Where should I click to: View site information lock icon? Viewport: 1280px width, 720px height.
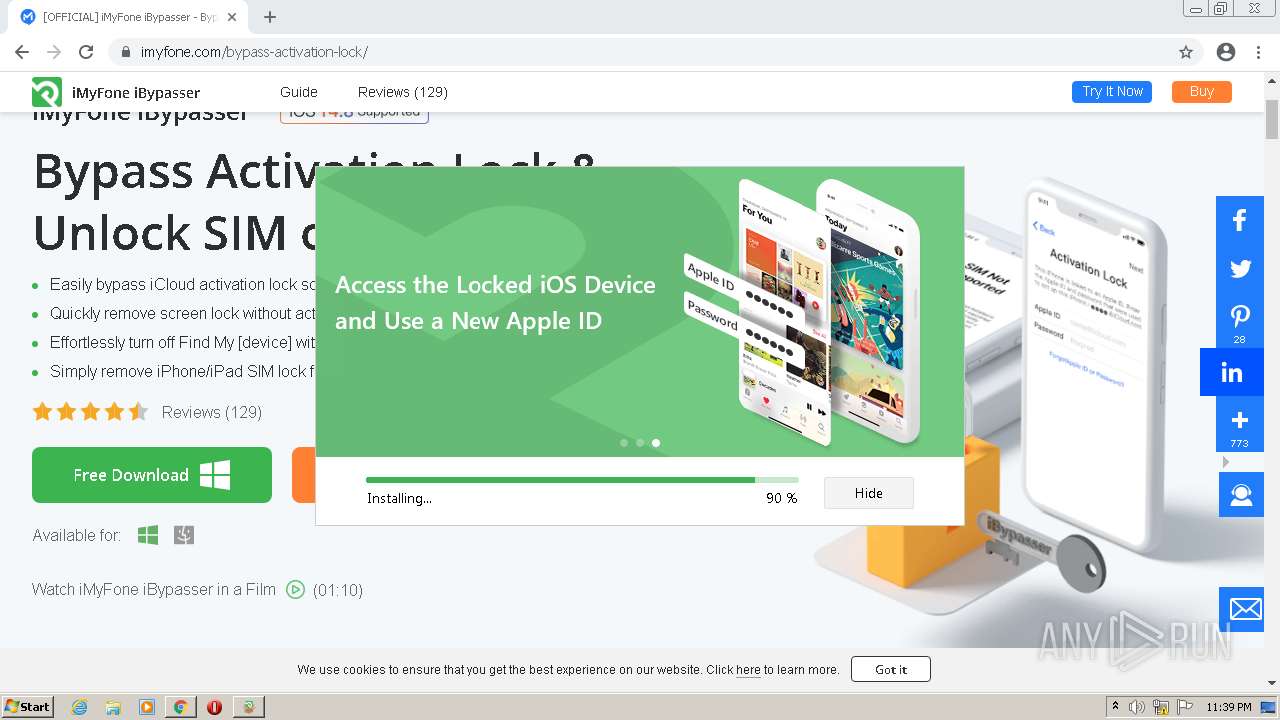[x=126, y=52]
